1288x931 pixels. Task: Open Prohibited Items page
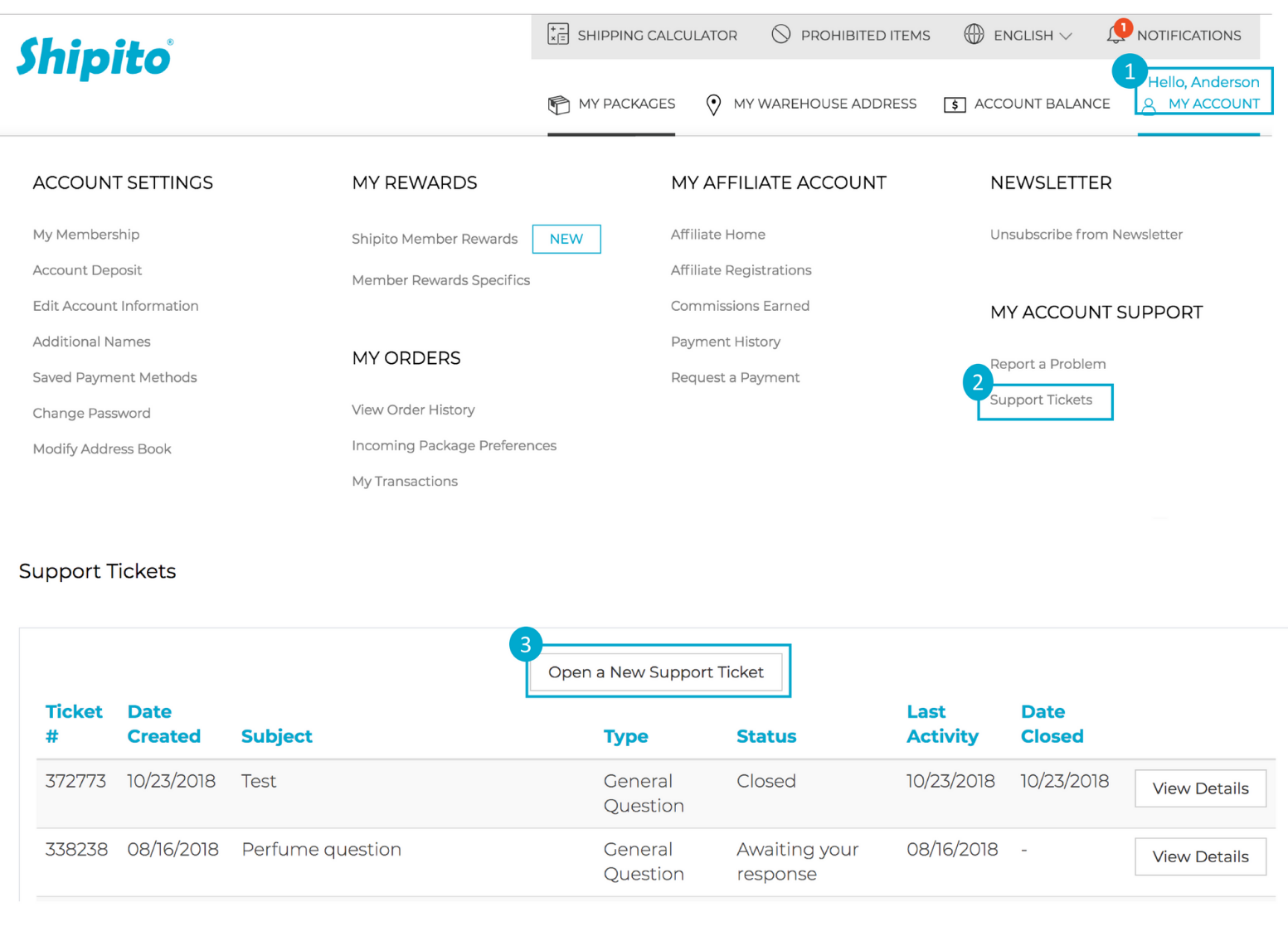(865, 36)
